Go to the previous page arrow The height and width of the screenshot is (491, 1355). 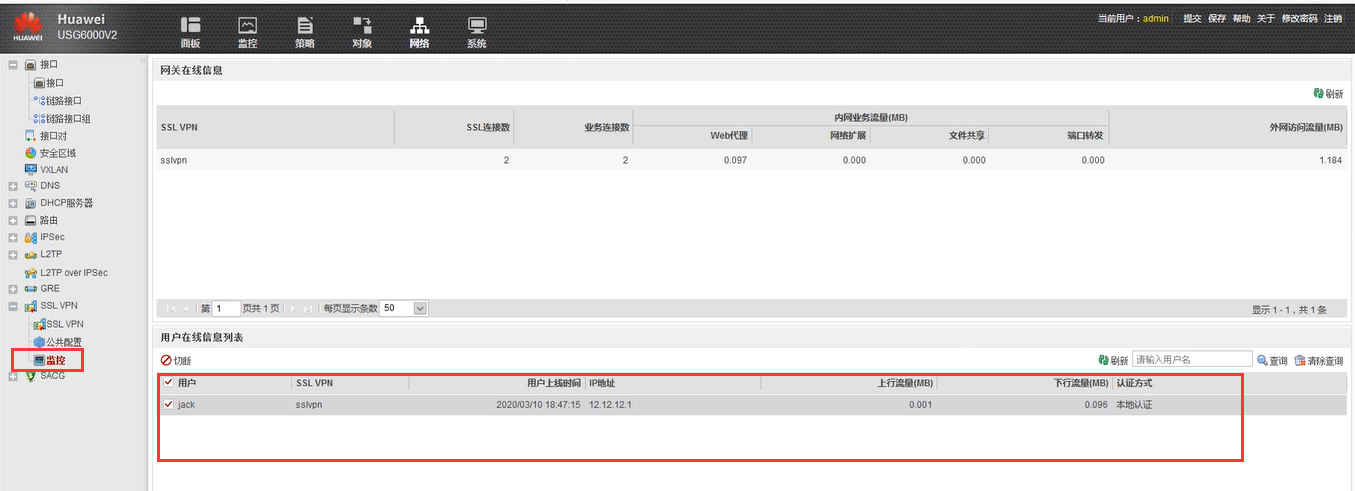pyautogui.click(x=186, y=309)
